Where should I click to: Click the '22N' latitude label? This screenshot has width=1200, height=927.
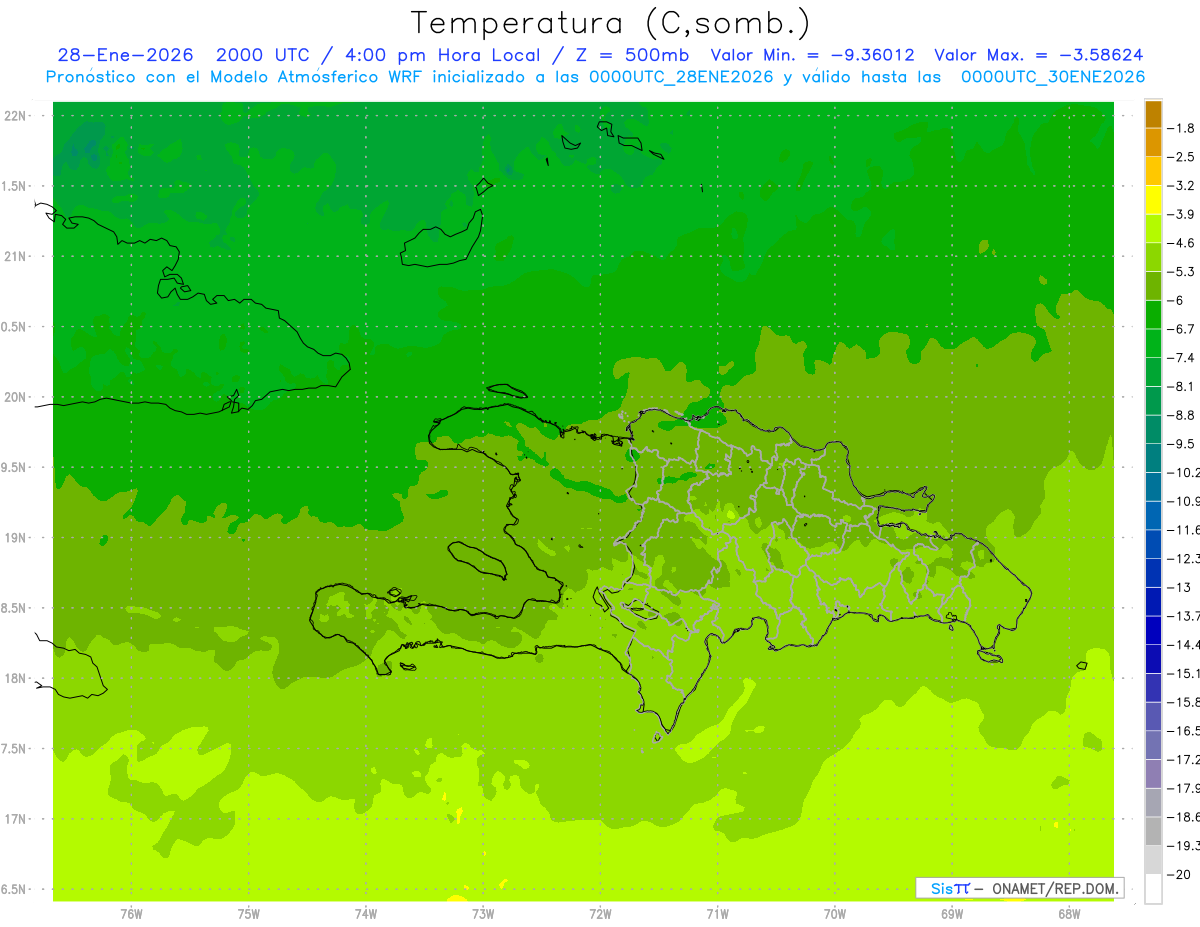[16, 116]
